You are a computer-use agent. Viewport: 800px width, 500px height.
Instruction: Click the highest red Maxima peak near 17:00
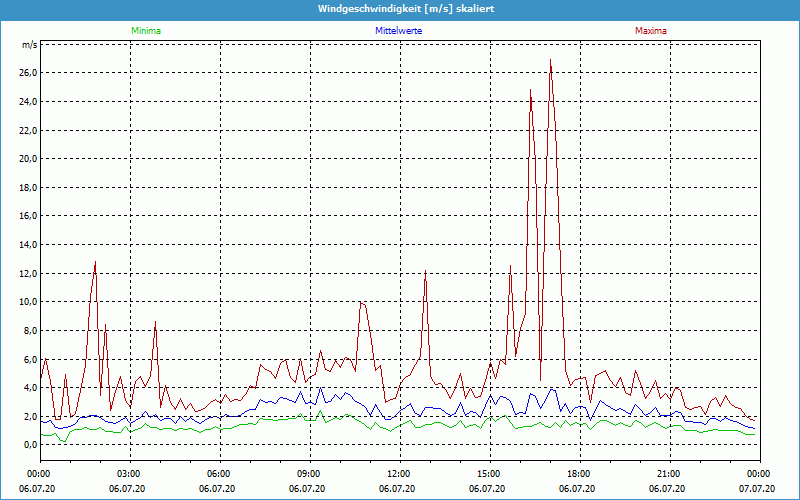click(x=550, y=60)
